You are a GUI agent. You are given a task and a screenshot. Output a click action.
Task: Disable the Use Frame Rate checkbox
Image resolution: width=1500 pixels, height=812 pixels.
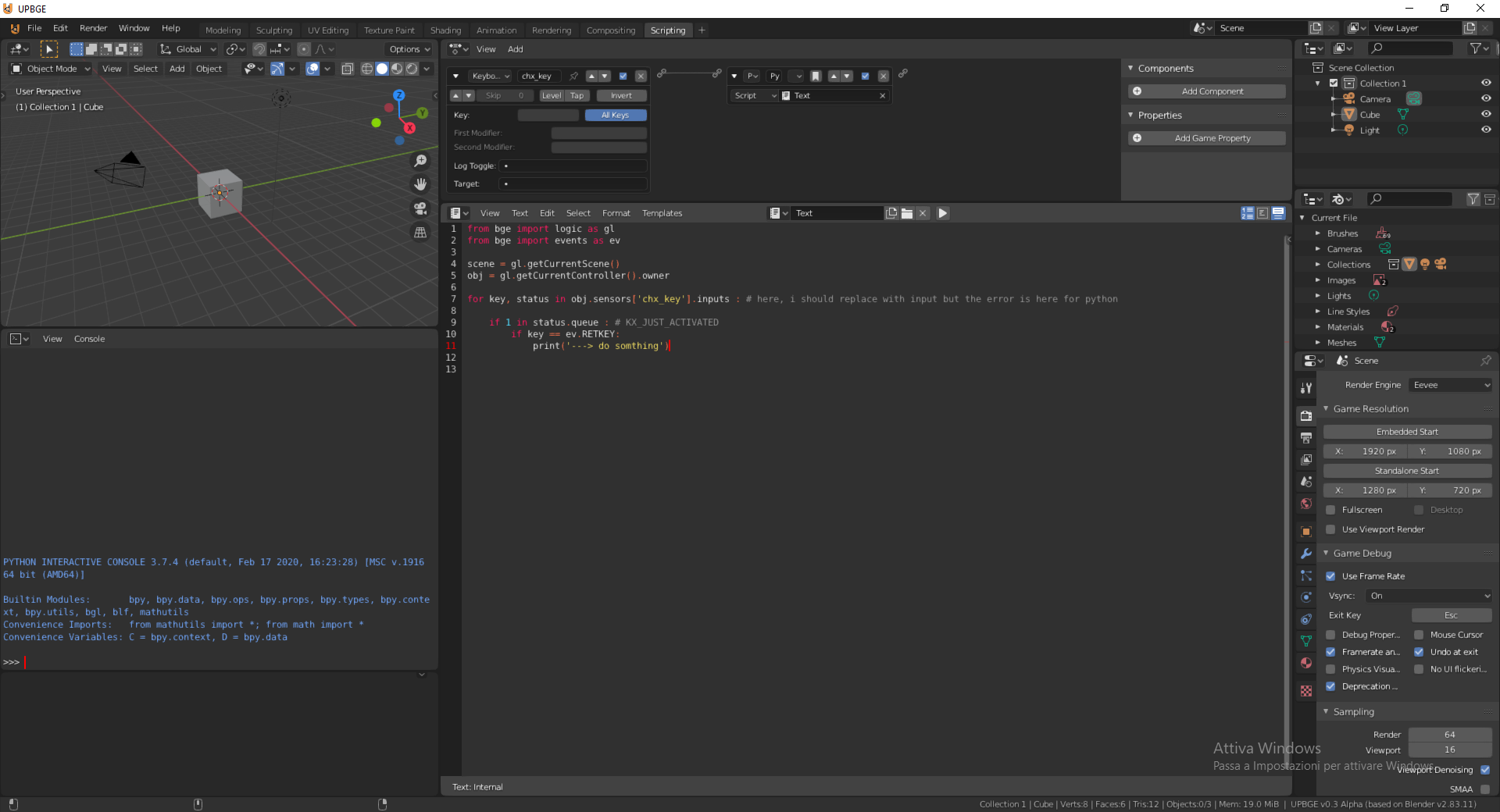coord(1330,576)
